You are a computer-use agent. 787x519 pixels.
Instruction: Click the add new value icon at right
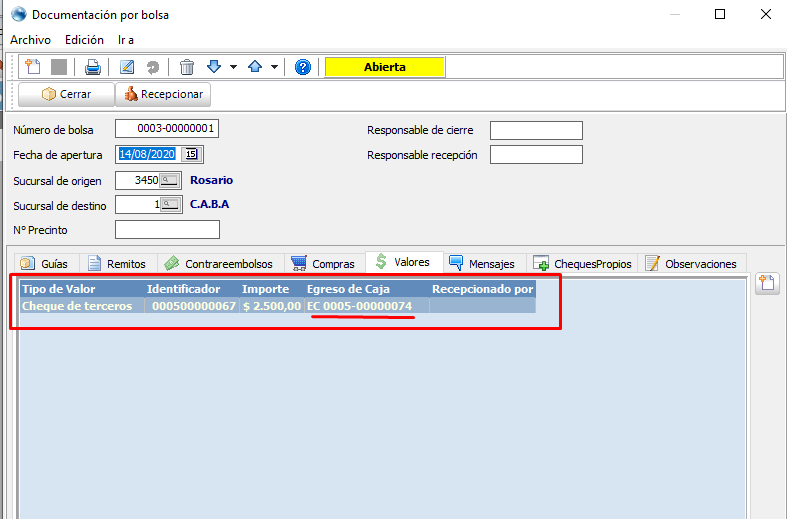pos(767,283)
